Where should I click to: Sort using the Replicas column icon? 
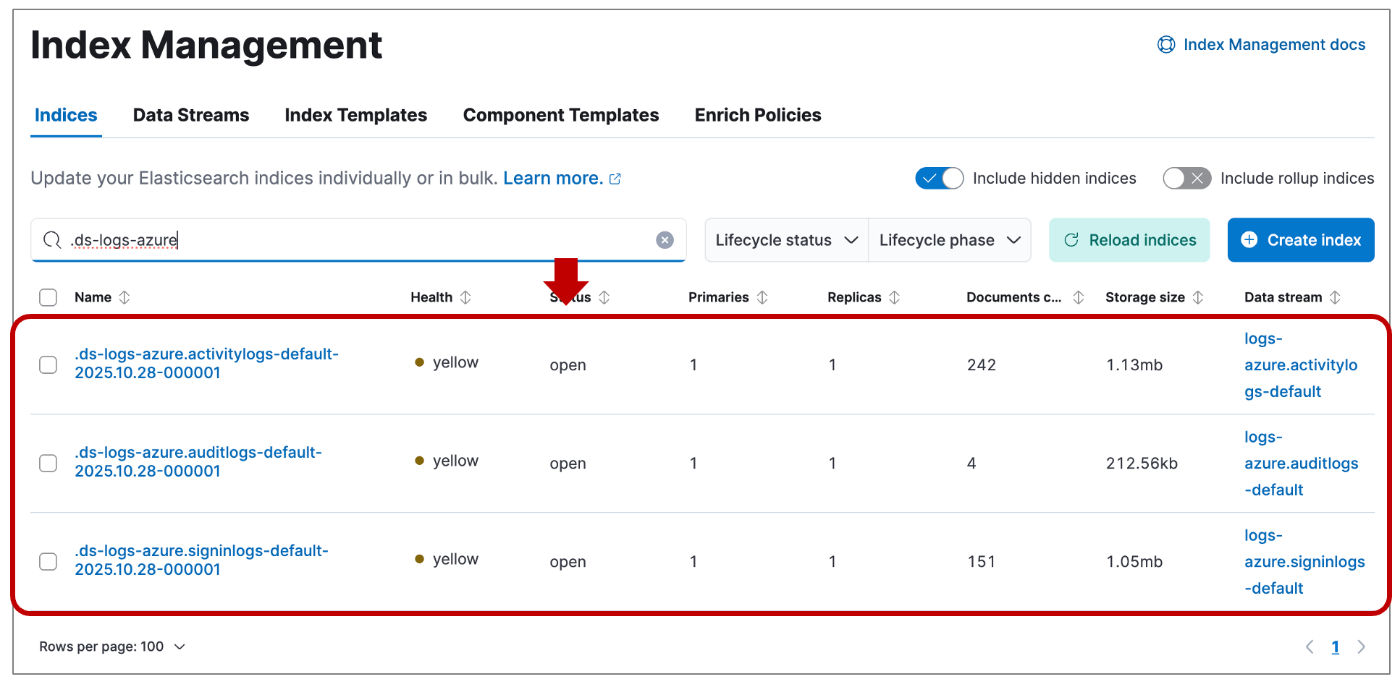coord(894,297)
